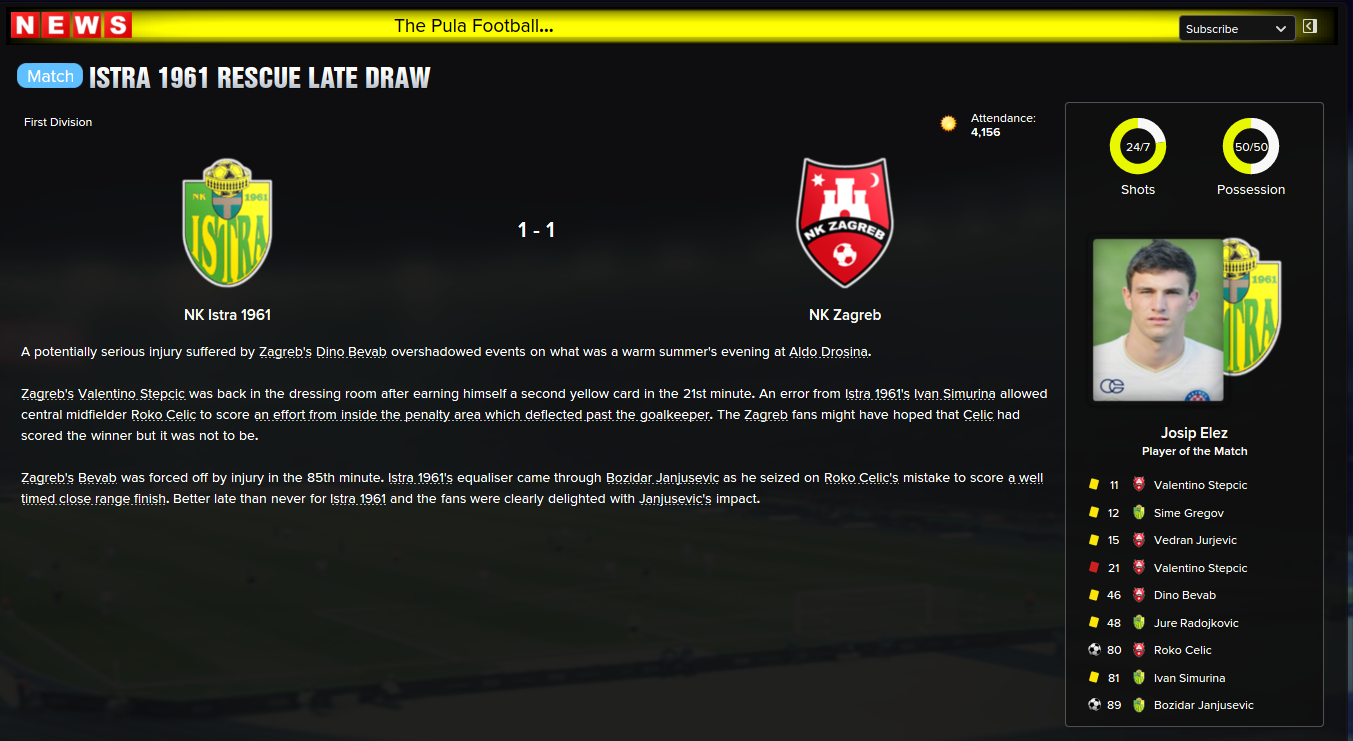Click the sunny weather icon near Attendance
The width and height of the screenshot is (1353, 741).
pyautogui.click(x=948, y=124)
